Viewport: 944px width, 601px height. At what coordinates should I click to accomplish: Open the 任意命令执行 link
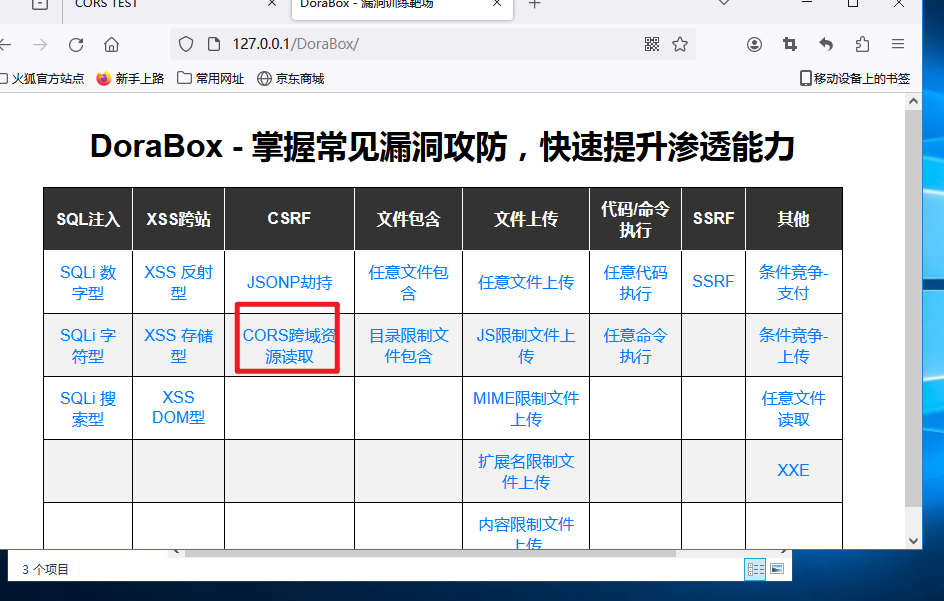point(636,346)
